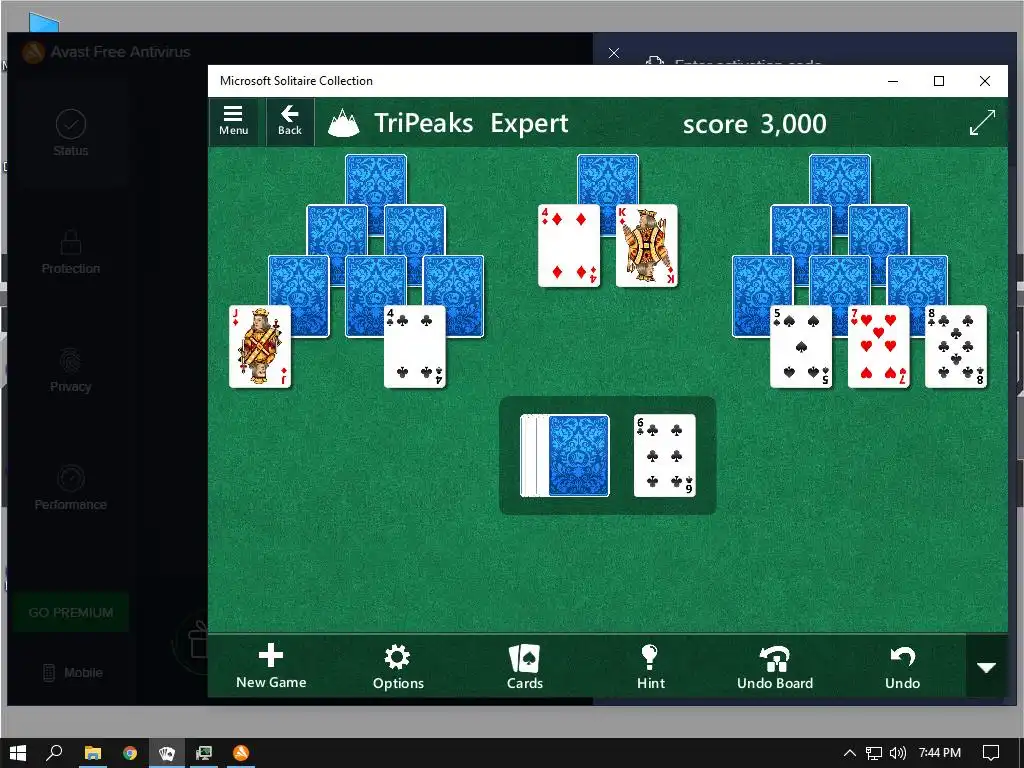Click GO PREMIUM in Avast
The image size is (1024, 768).
click(x=71, y=613)
